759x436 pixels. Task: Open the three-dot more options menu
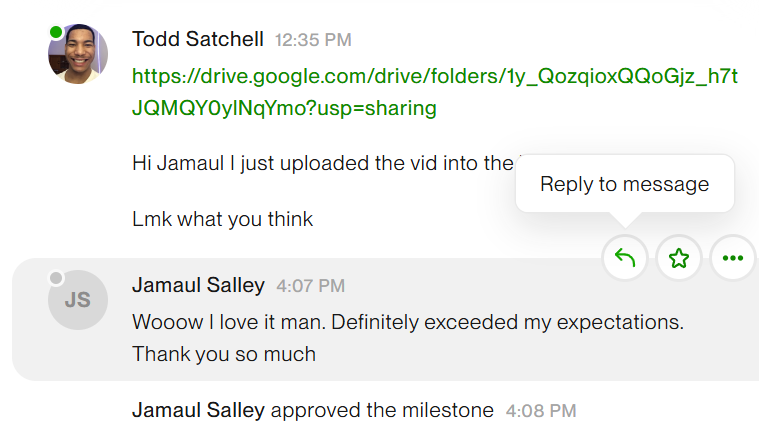pos(733,259)
